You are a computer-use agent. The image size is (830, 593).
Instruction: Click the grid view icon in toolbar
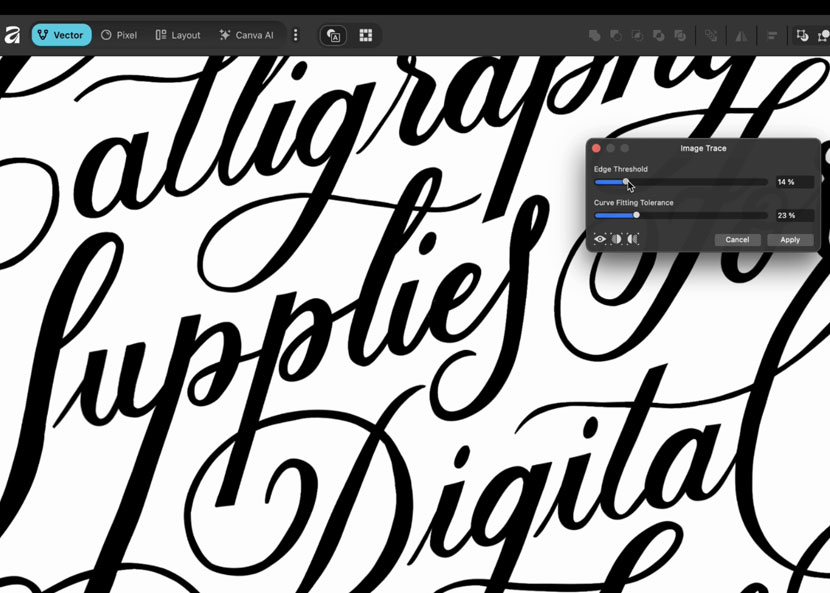[x=366, y=35]
